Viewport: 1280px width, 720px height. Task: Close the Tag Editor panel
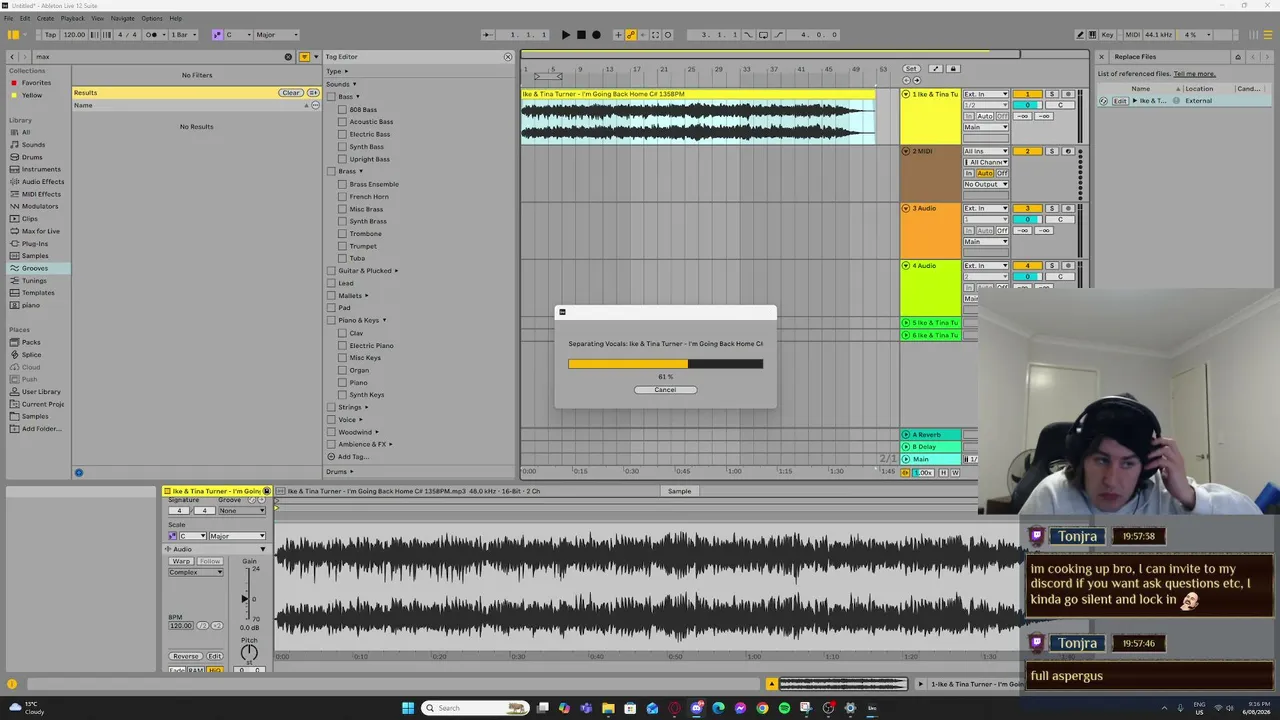[x=507, y=57]
